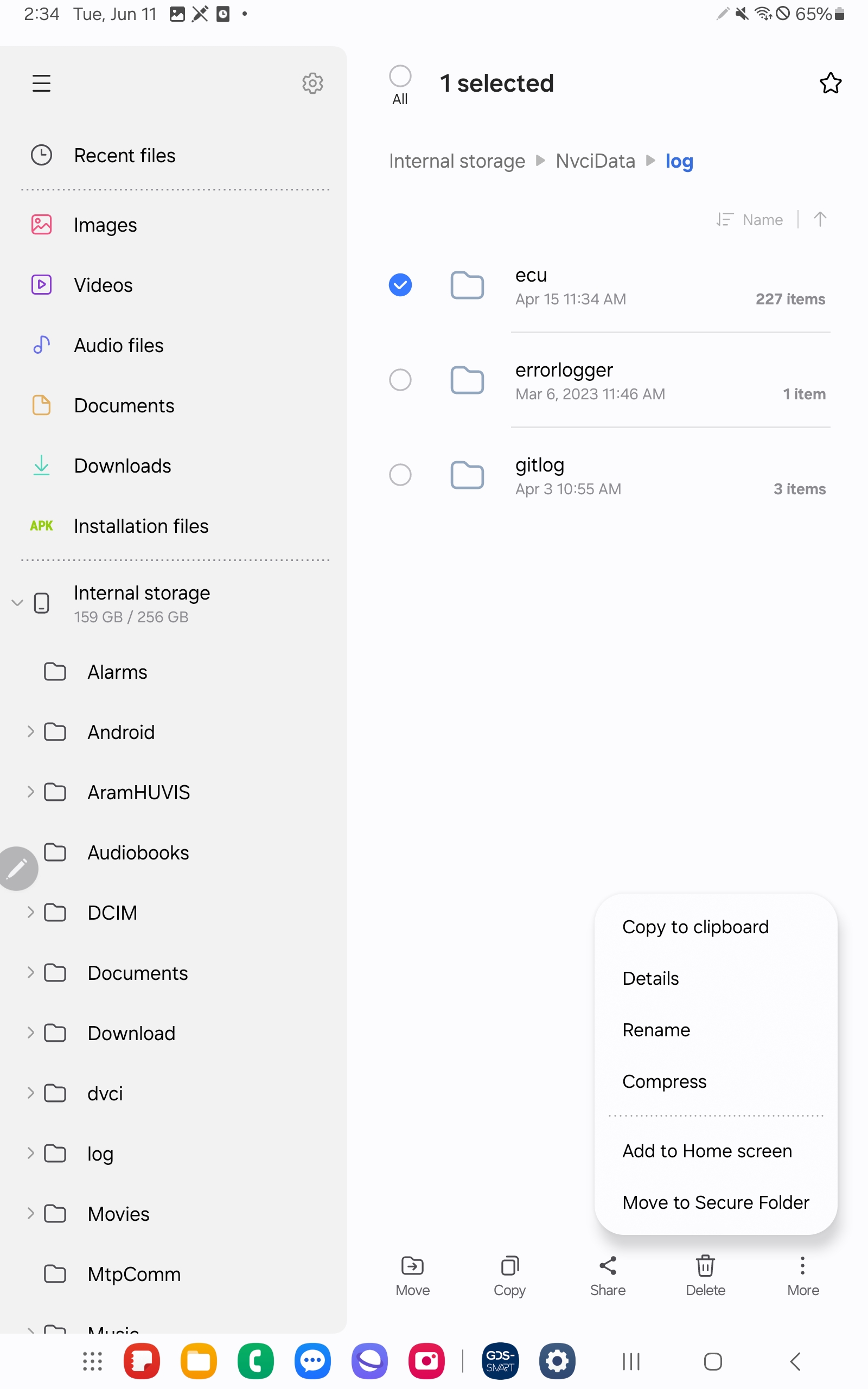Toggle ascending sort order arrow

(820, 219)
